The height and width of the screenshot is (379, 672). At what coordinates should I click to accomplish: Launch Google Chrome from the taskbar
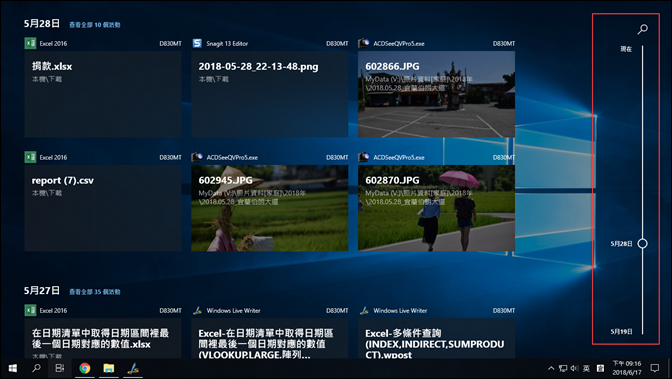tap(85, 368)
